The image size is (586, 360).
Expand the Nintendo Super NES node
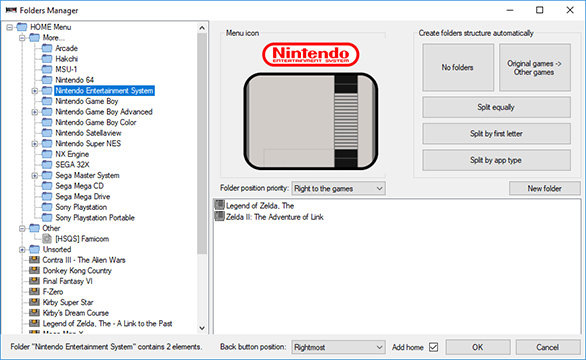click(x=35, y=144)
